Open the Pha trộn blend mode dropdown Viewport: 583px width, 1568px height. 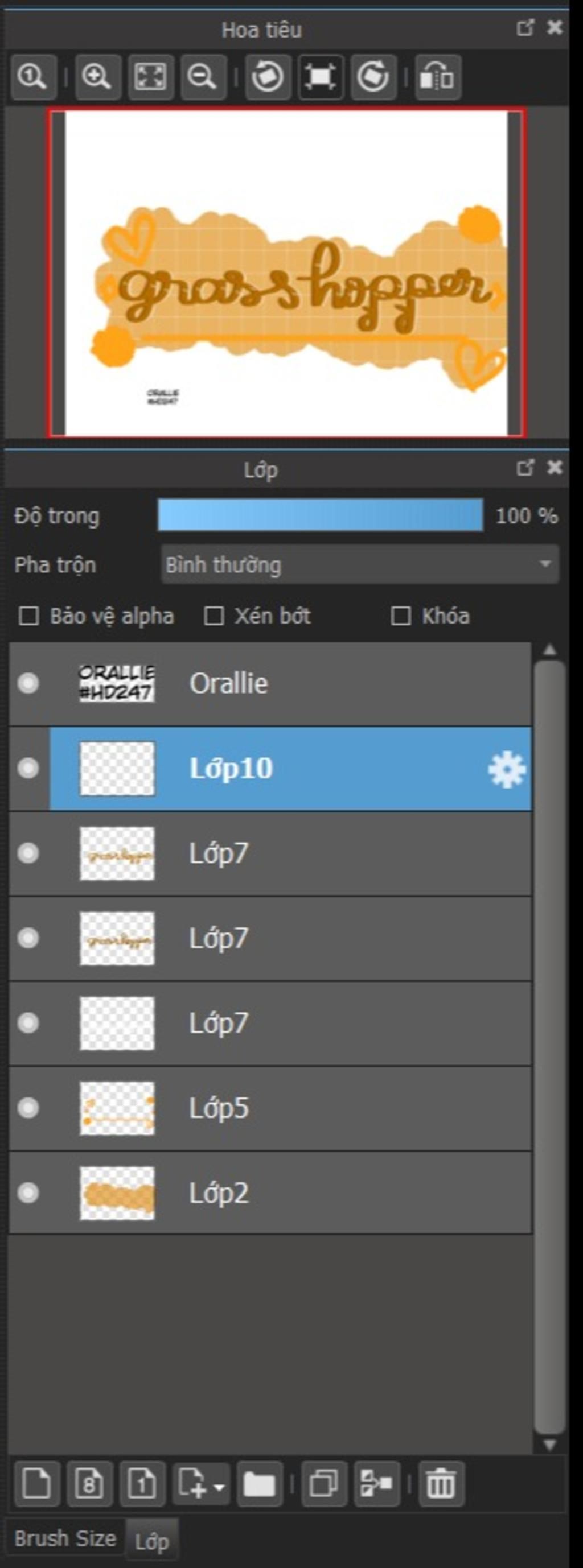(x=360, y=564)
